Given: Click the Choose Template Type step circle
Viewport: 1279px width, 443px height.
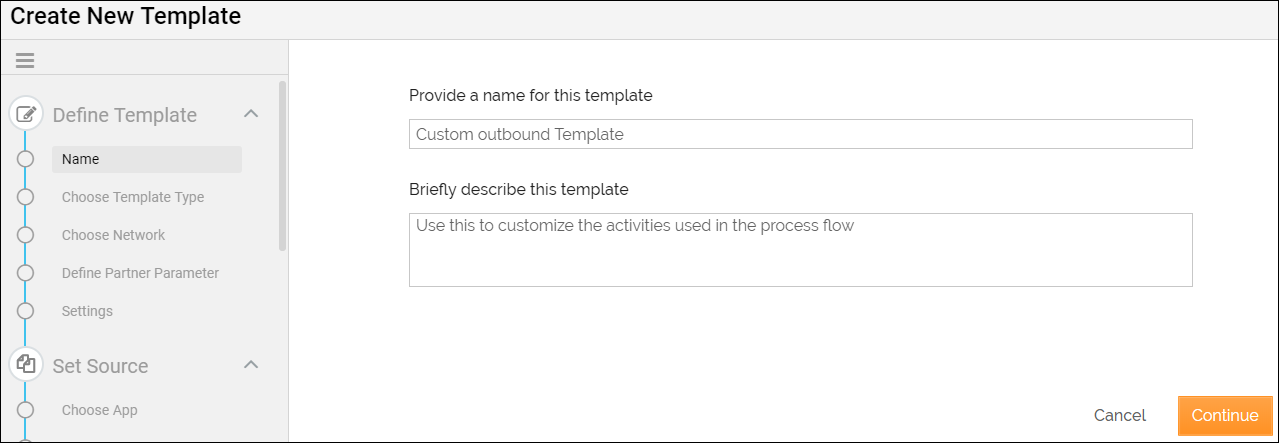Looking at the screenshot, I should coord(26,197).
